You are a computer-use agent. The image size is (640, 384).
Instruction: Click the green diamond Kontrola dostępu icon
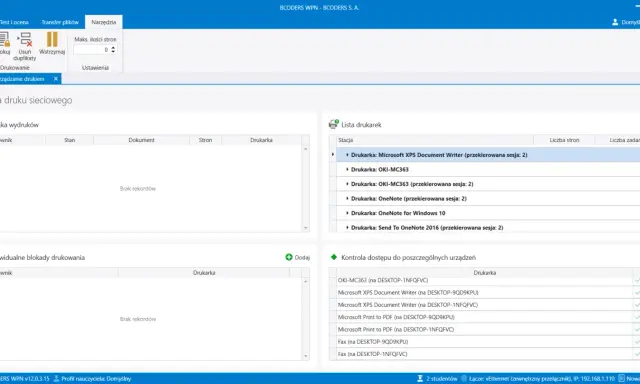[x=333, y=257]
